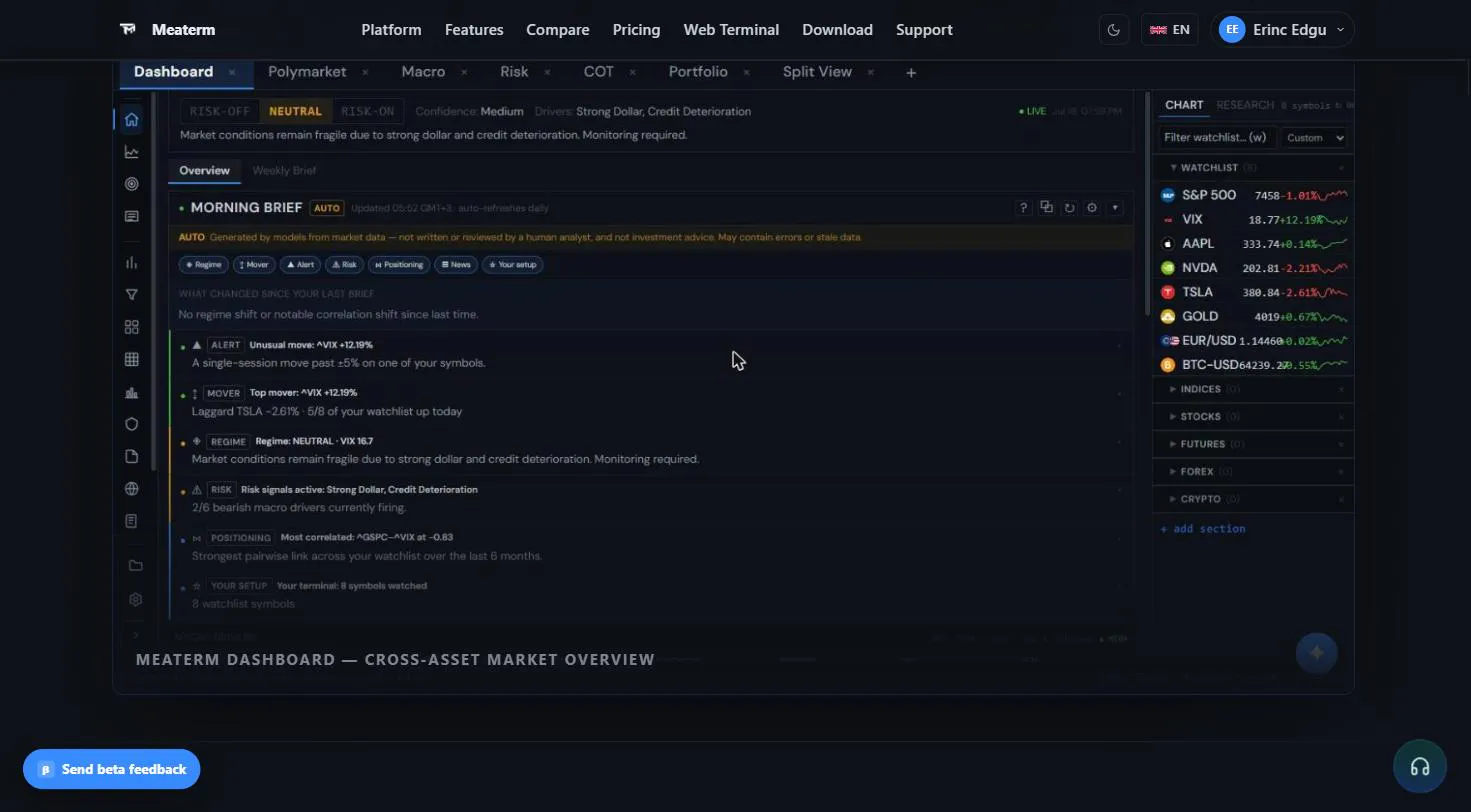
Task: Open the Weekly Brief tab
Action: point(284,170)
